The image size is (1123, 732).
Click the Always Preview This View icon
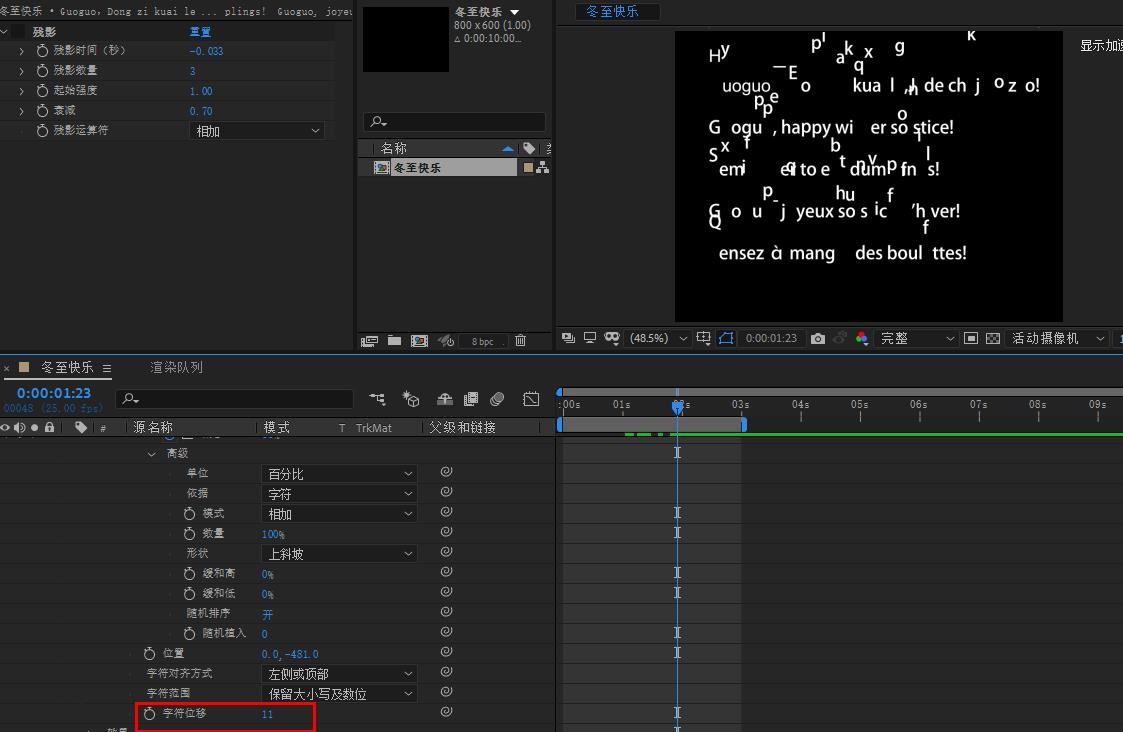569,338
